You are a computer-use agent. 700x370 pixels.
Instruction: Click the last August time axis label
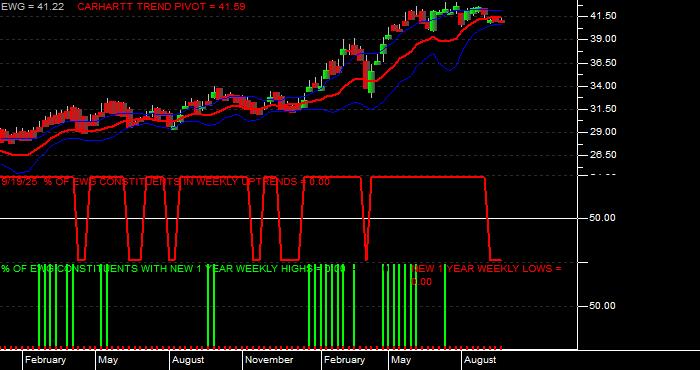pyautogui.click(x=480, y=360)
